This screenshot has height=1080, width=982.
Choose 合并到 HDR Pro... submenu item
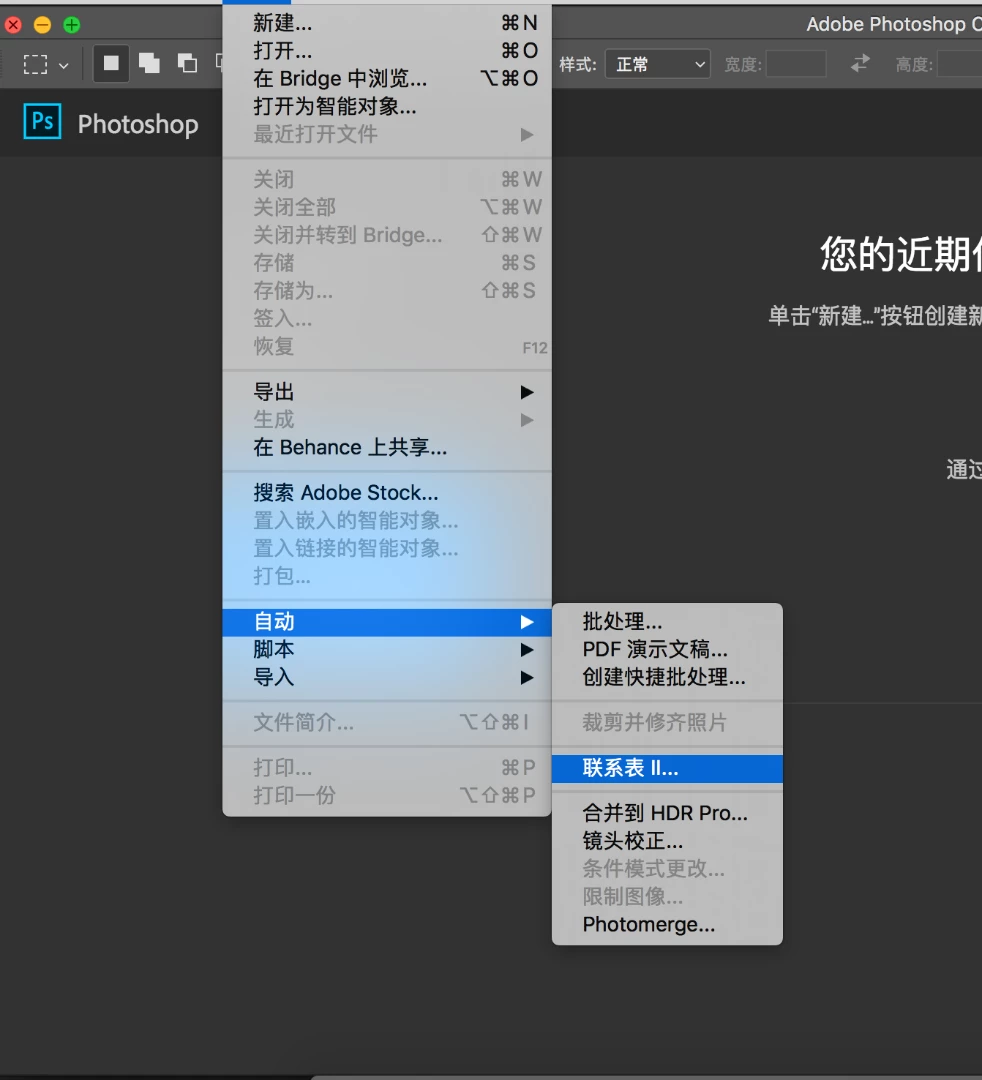click(x=667, y=813)
